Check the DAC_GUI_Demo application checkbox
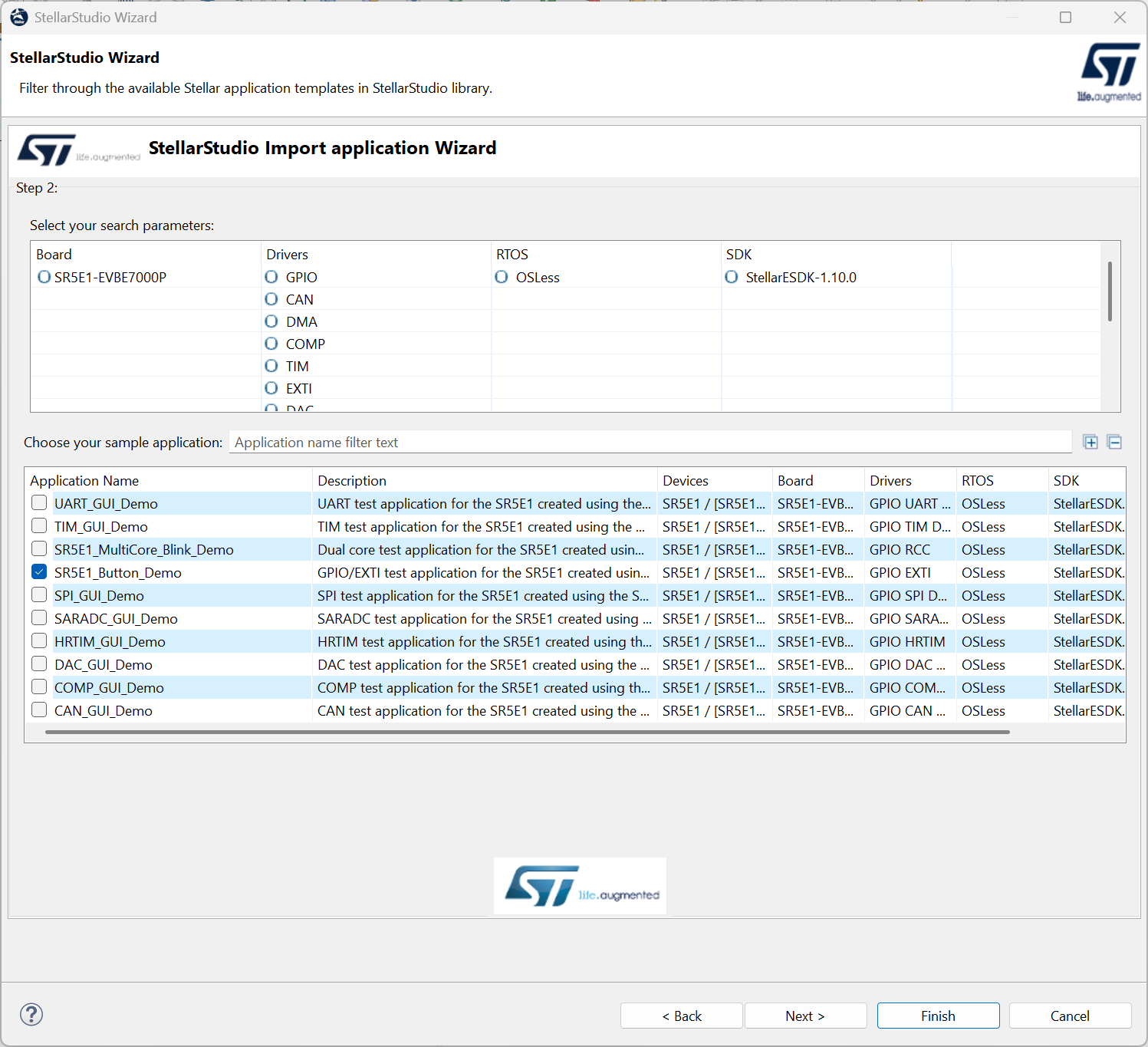The height and width of the screenshot is (1047, 1148). click(39, 664)
